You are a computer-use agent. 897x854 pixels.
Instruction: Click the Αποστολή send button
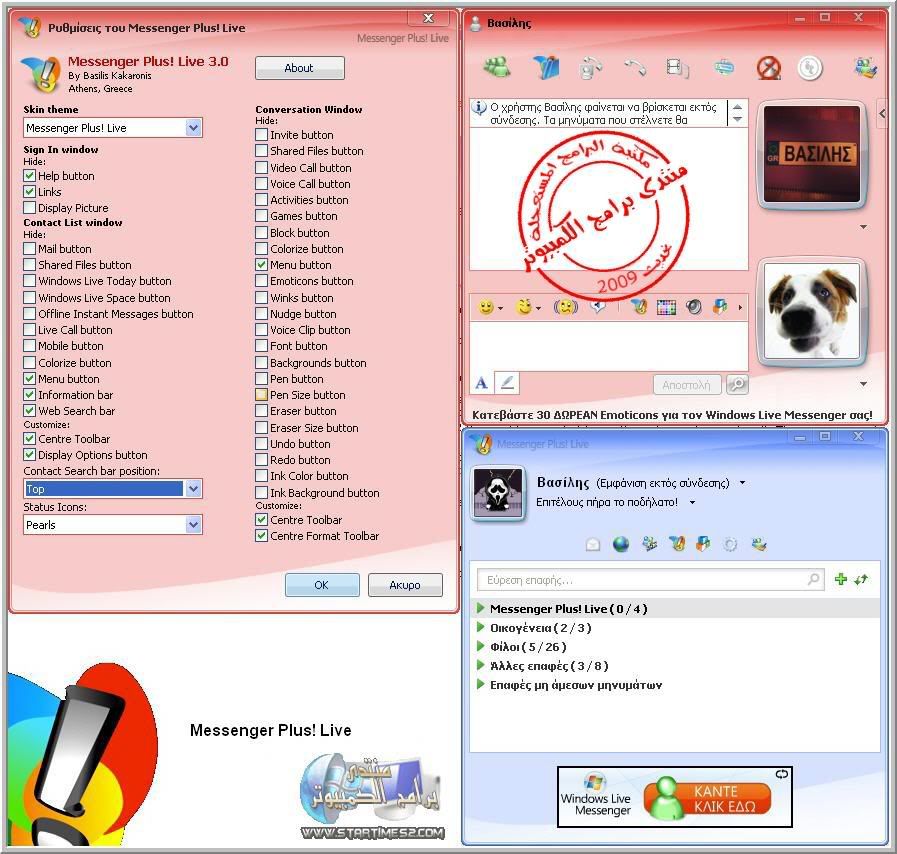pyautogui.click(x=686, y=385)
